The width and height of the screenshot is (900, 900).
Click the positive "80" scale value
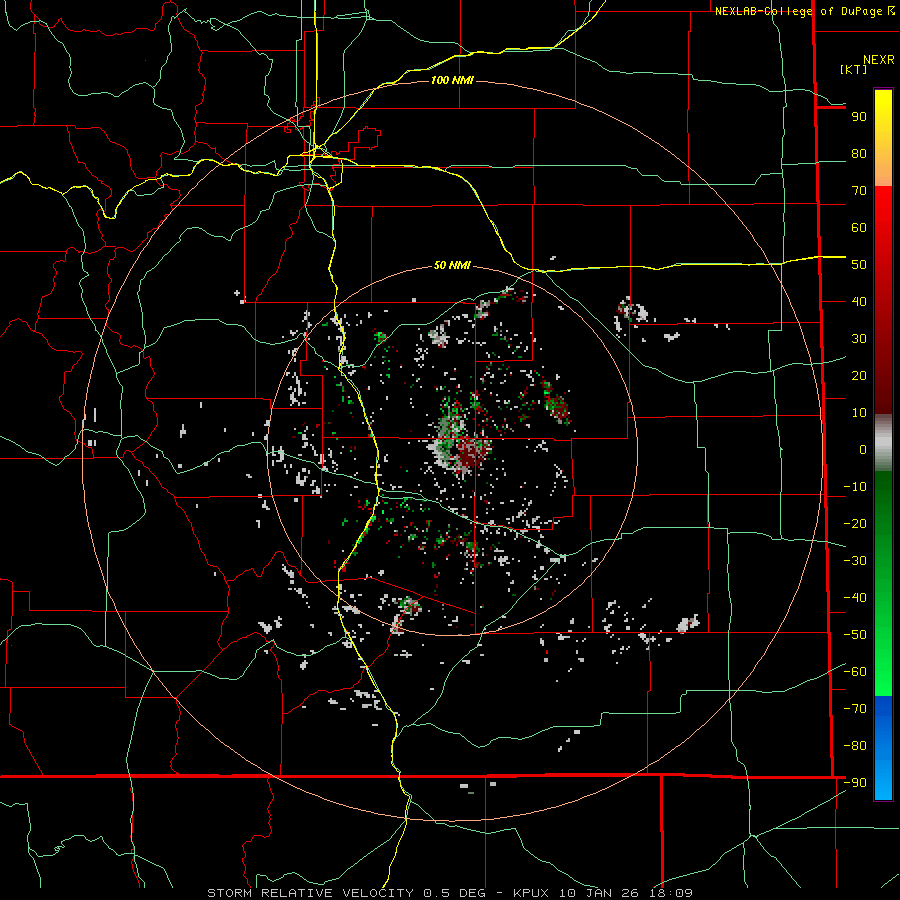click(x=859, y=154)
